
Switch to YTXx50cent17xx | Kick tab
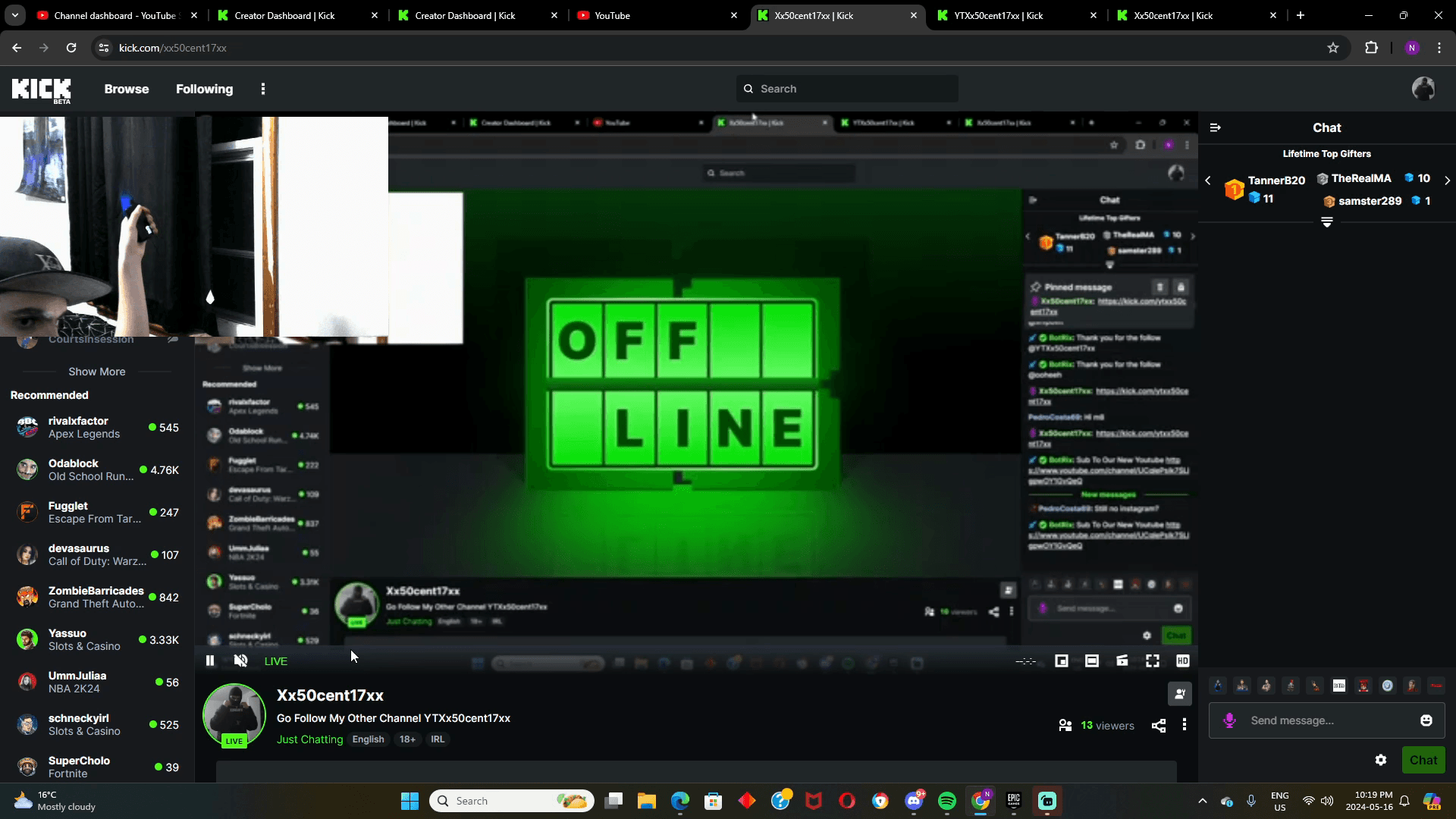[1018, 15]
